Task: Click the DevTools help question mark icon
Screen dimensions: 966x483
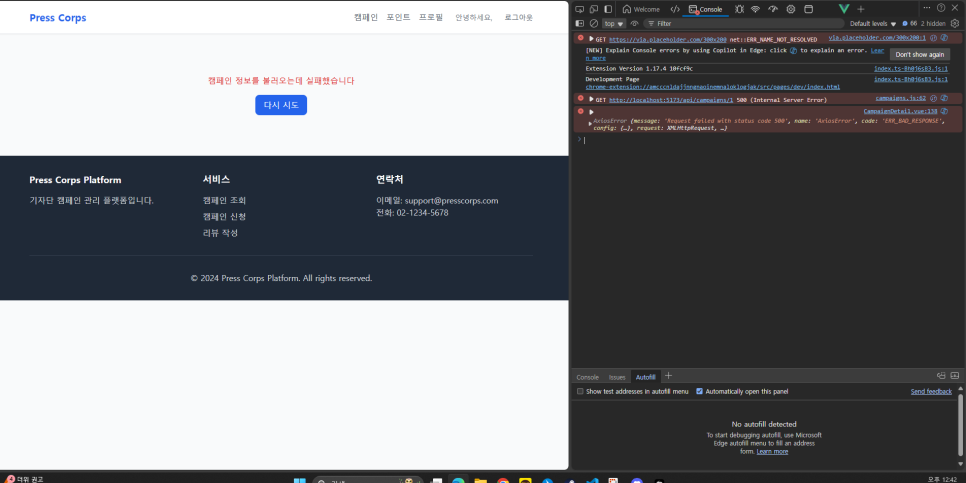Action: click(x=941, y=7)
